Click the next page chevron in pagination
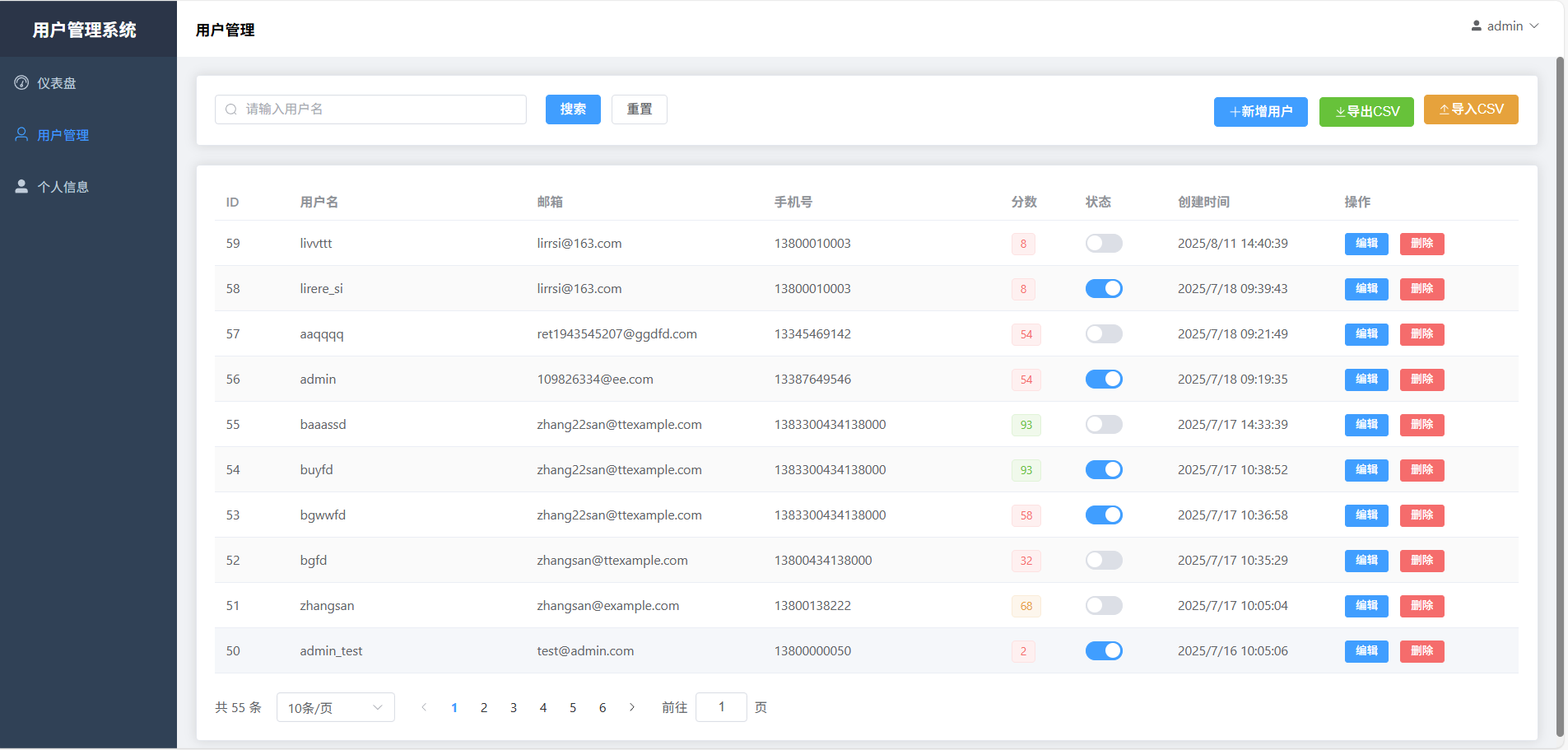Viewport: 1568px width, 750px height. point(632,706)
